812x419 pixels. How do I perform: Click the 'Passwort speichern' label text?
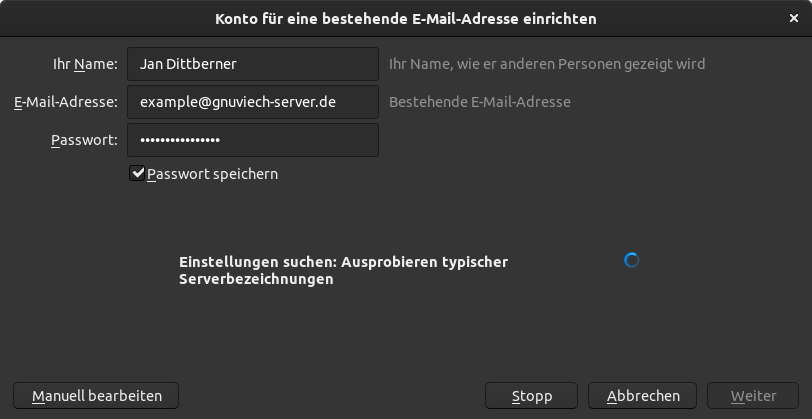(x=212, y=174)
